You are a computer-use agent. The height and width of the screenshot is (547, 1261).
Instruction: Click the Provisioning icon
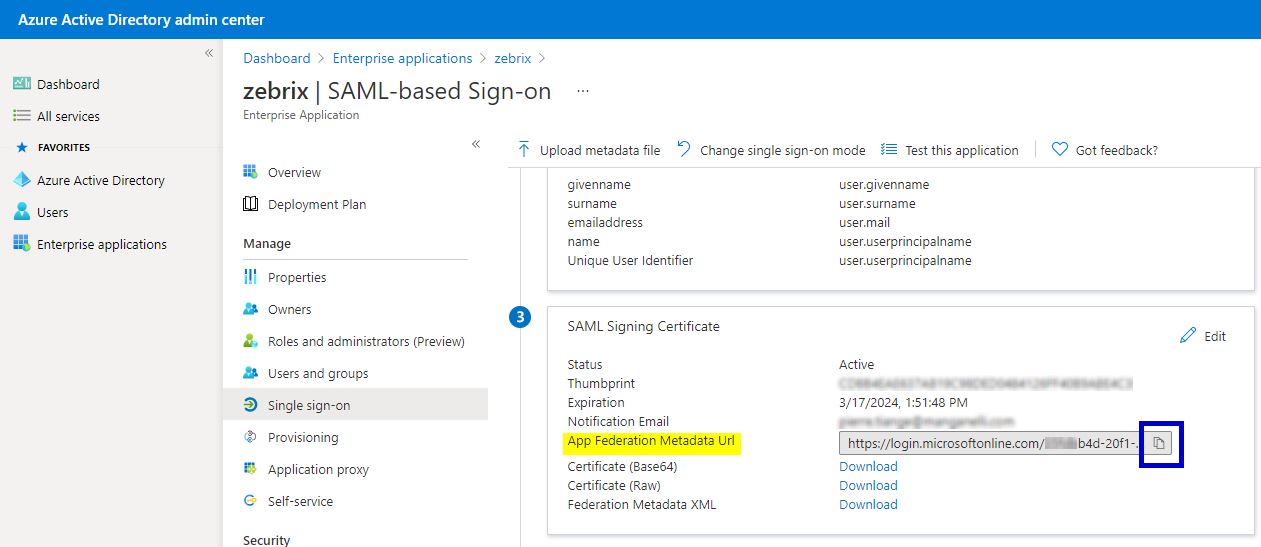pyautogui.click(x=250, y=437)
